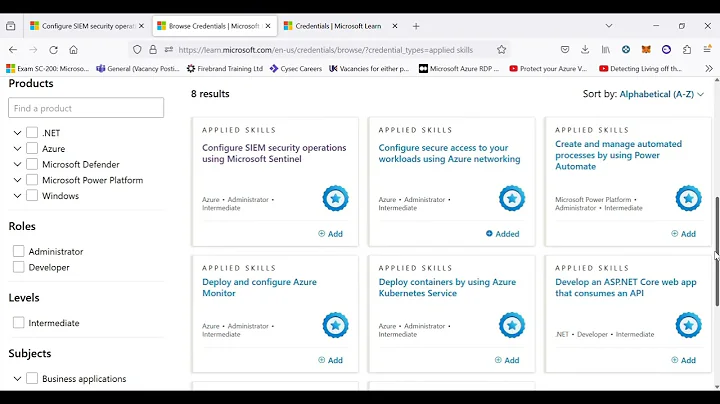This screenshot has height=404, width=720.
Task: Switch to Configure SIEM security operations tab
Action: tap(87, 26)
